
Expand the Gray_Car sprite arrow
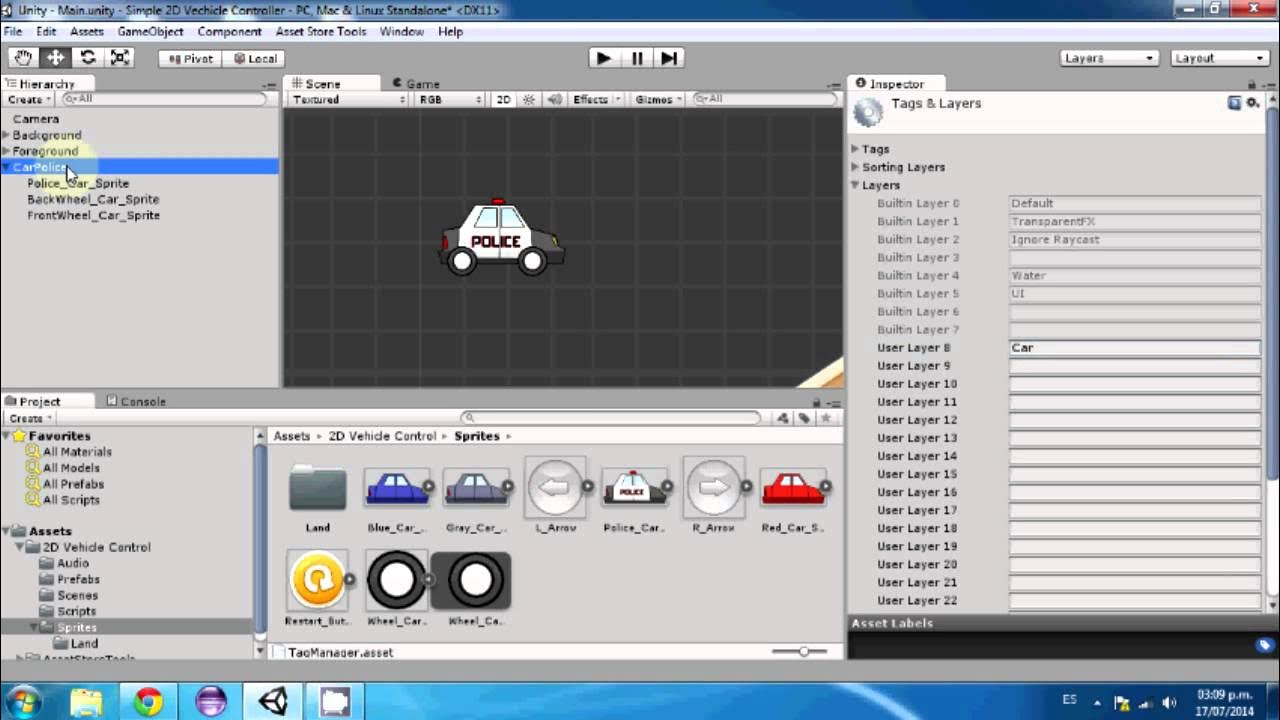coord(507,487)
